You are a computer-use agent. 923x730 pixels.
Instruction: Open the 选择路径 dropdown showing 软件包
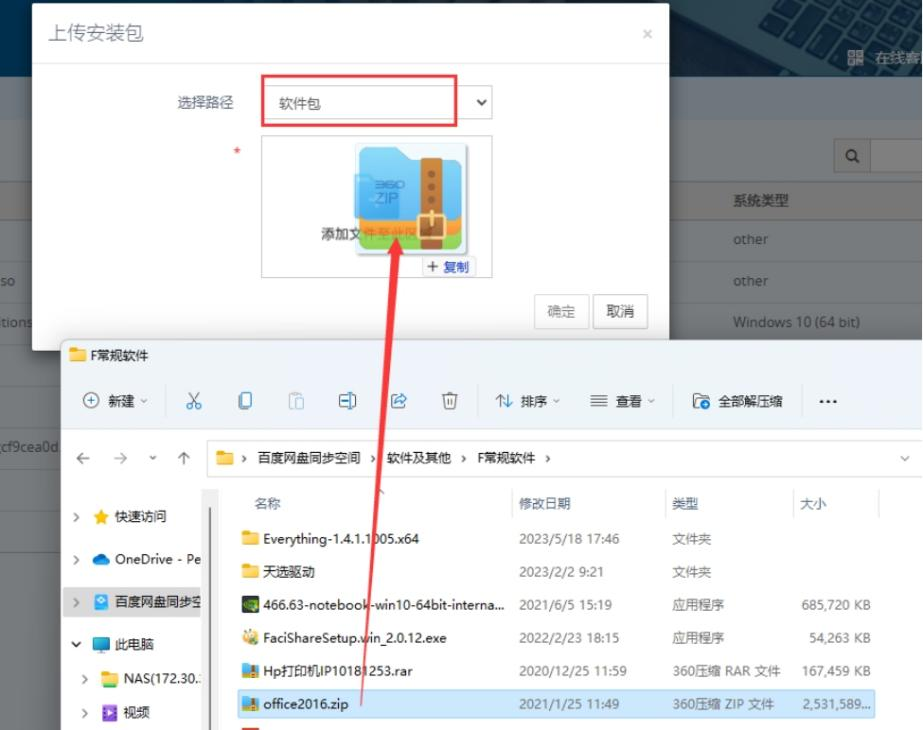coord(377,102)
